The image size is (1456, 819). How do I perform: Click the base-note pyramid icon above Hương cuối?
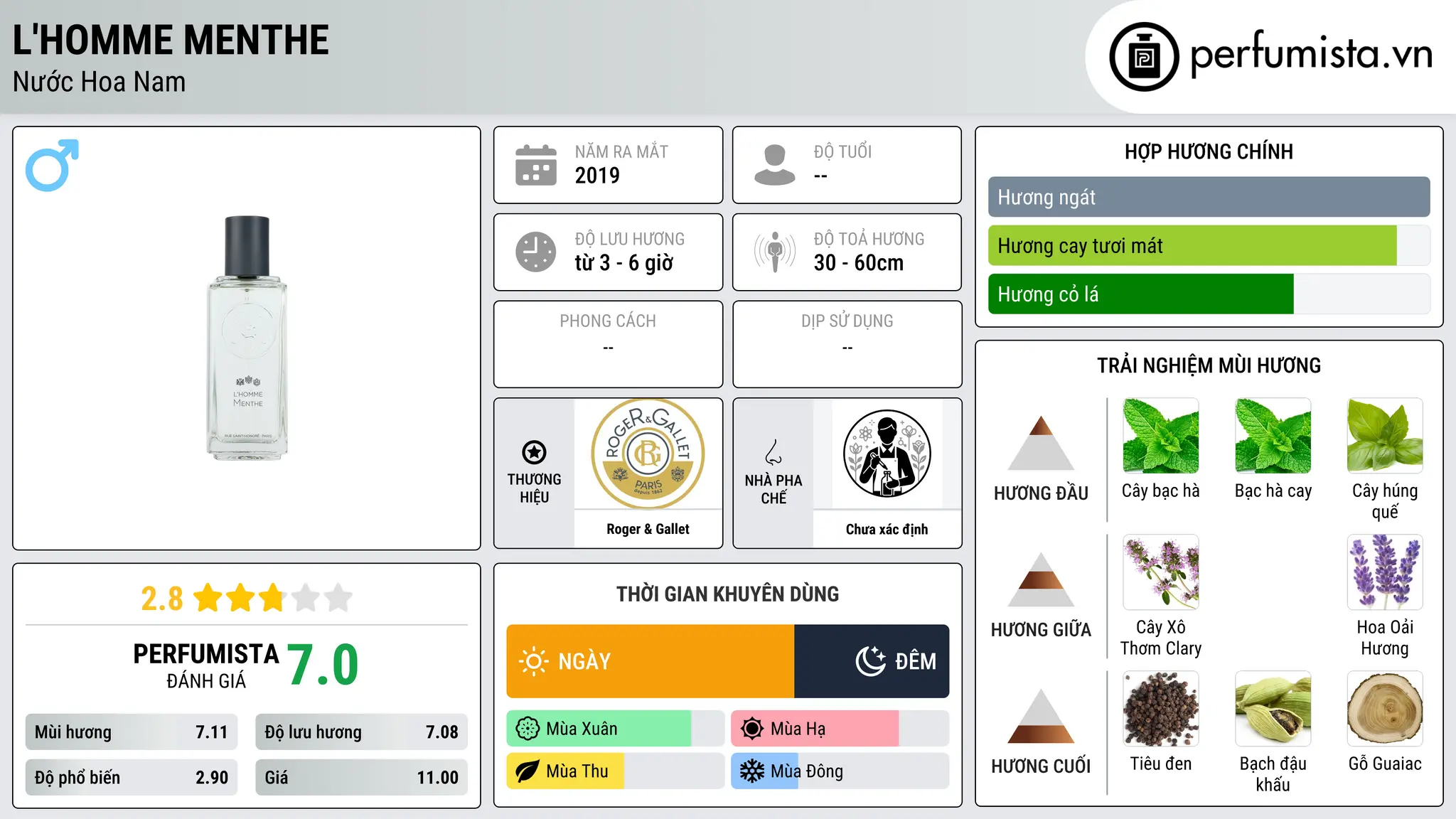coord(1042,716)
